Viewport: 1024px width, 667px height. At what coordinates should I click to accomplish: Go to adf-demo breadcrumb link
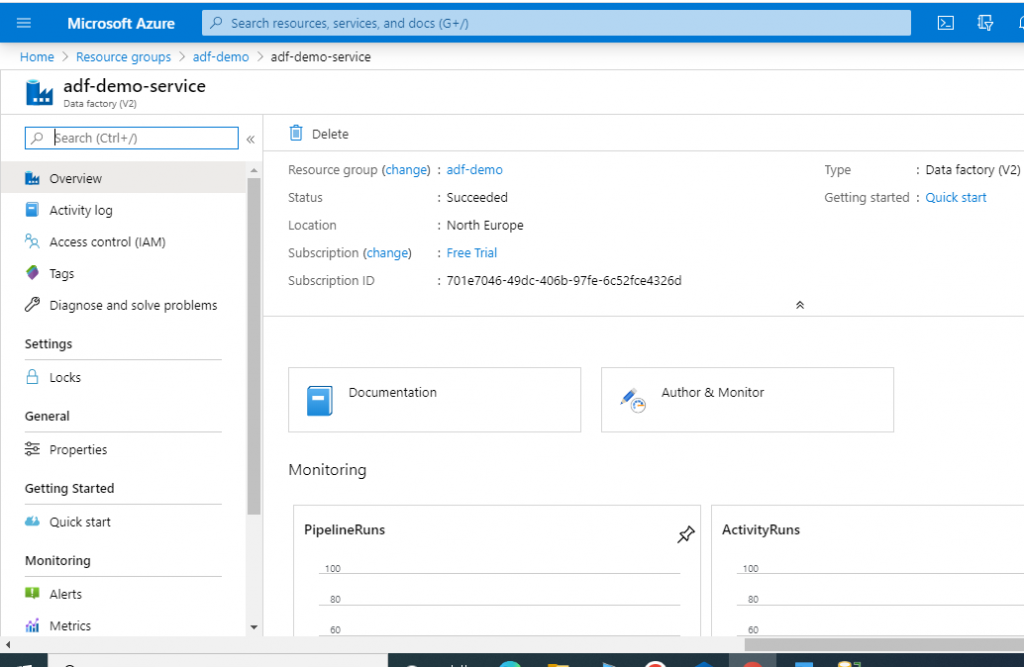(x=221, y=57)
